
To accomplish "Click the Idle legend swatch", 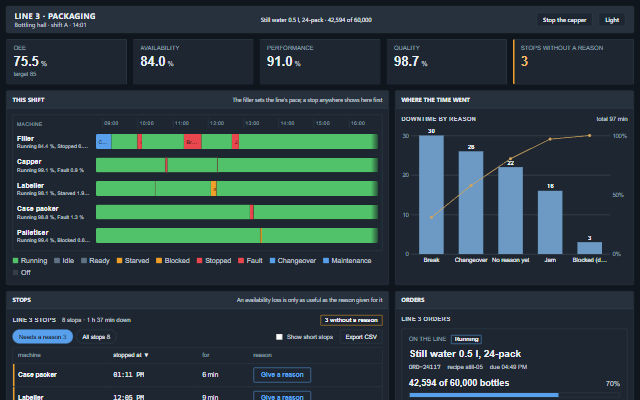I will (57, 261).
